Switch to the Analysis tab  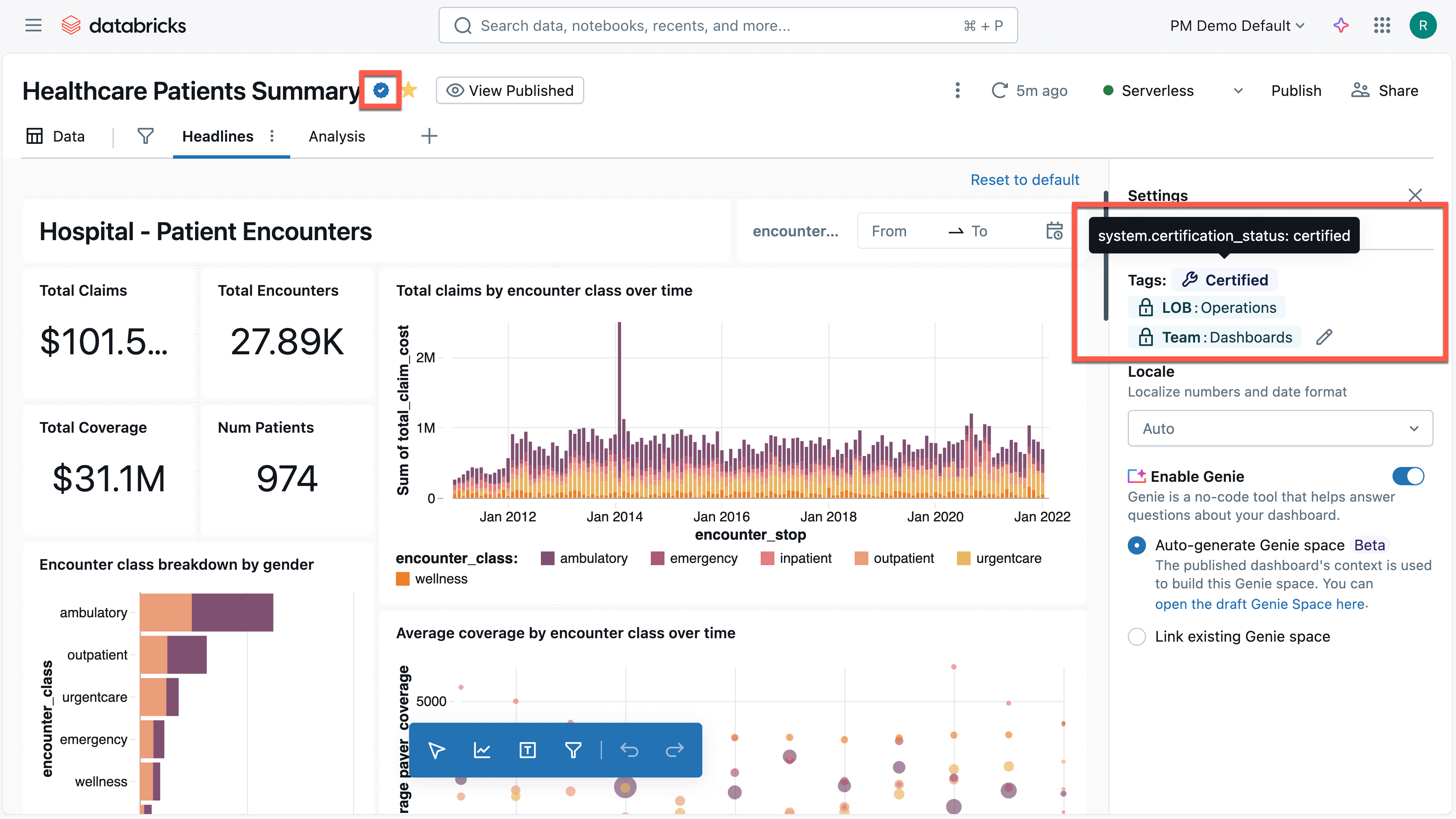pos(336,136)
